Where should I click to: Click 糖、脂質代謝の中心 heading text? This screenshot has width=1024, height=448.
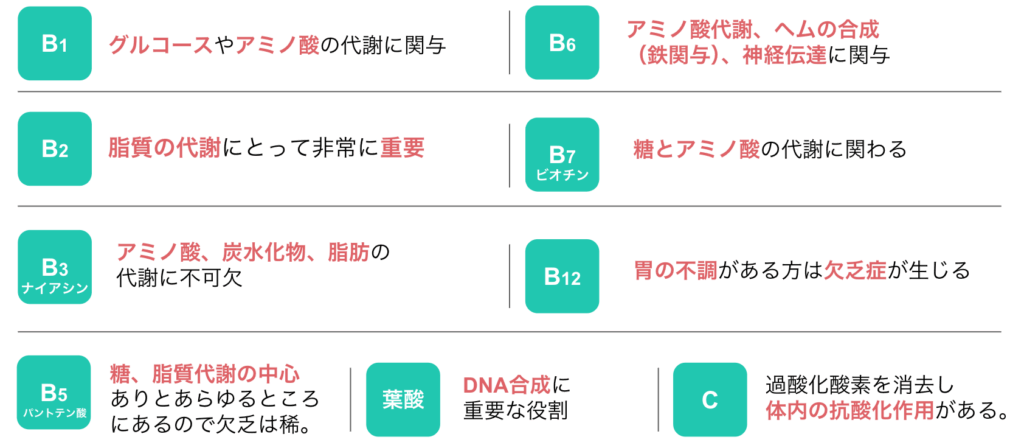click(x=206, y=374)
